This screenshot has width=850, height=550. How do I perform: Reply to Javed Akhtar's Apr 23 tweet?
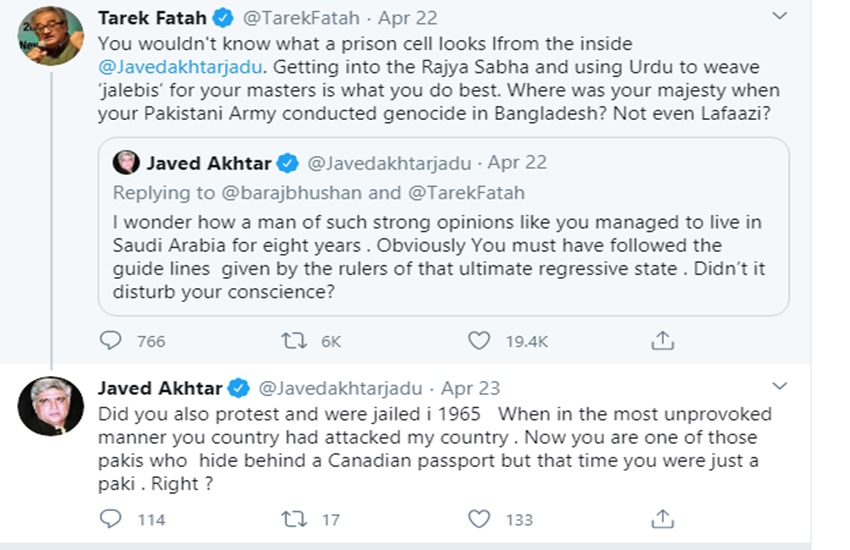(x=111, y=519)
